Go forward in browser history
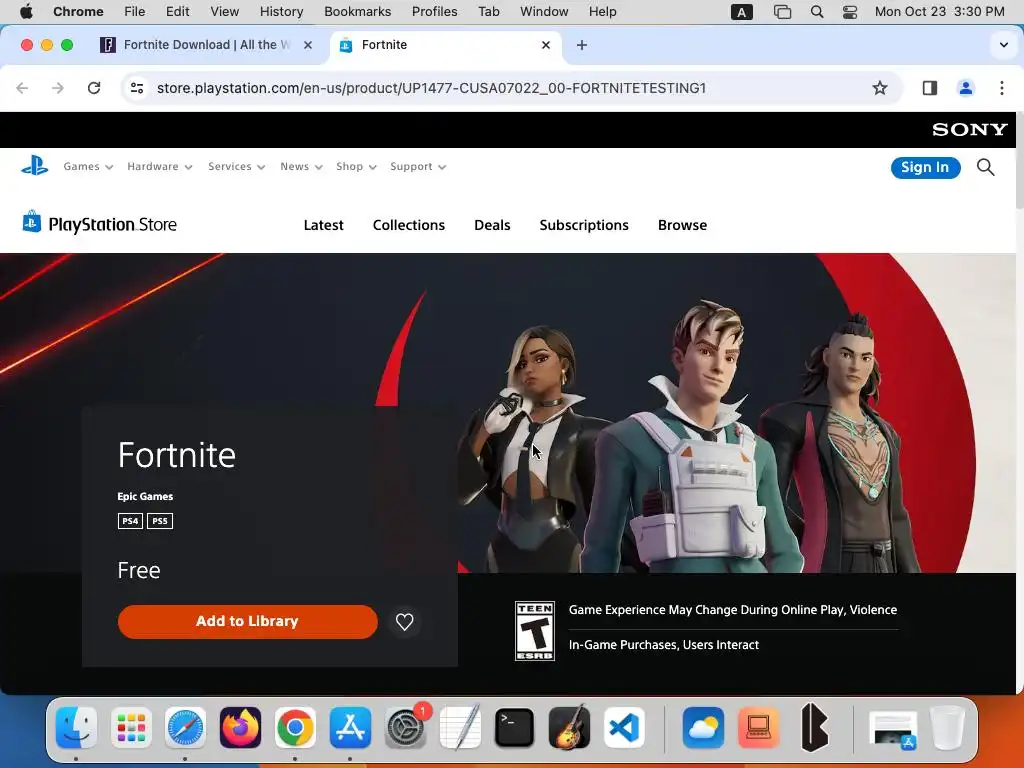Viewport: 1024px width, 768px height. tap(58, 88)
